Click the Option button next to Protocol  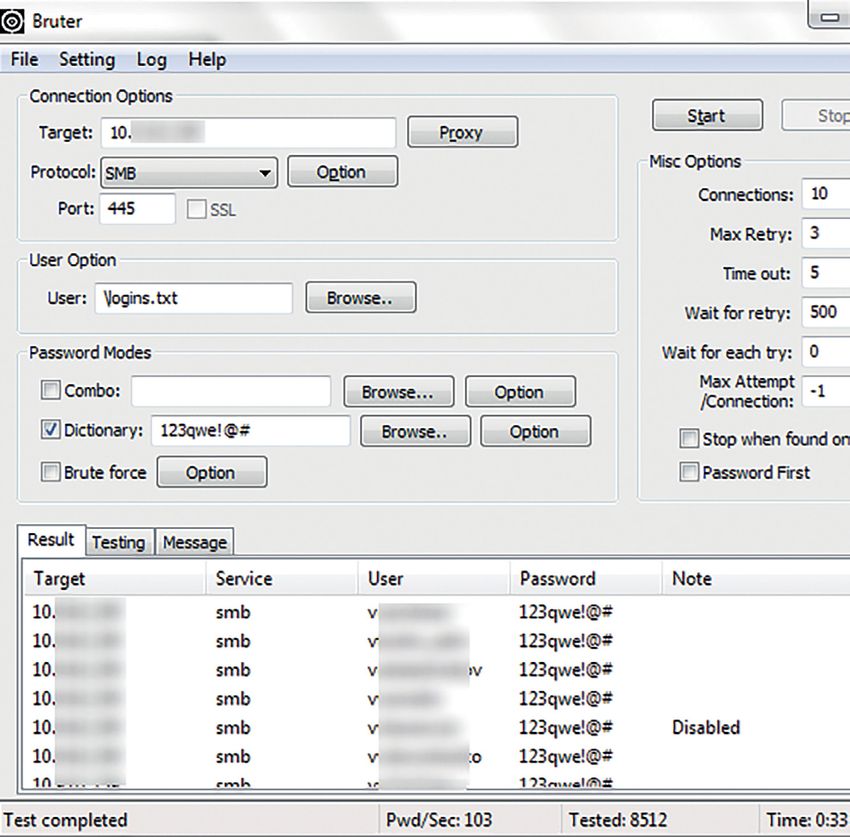point(342,172)
